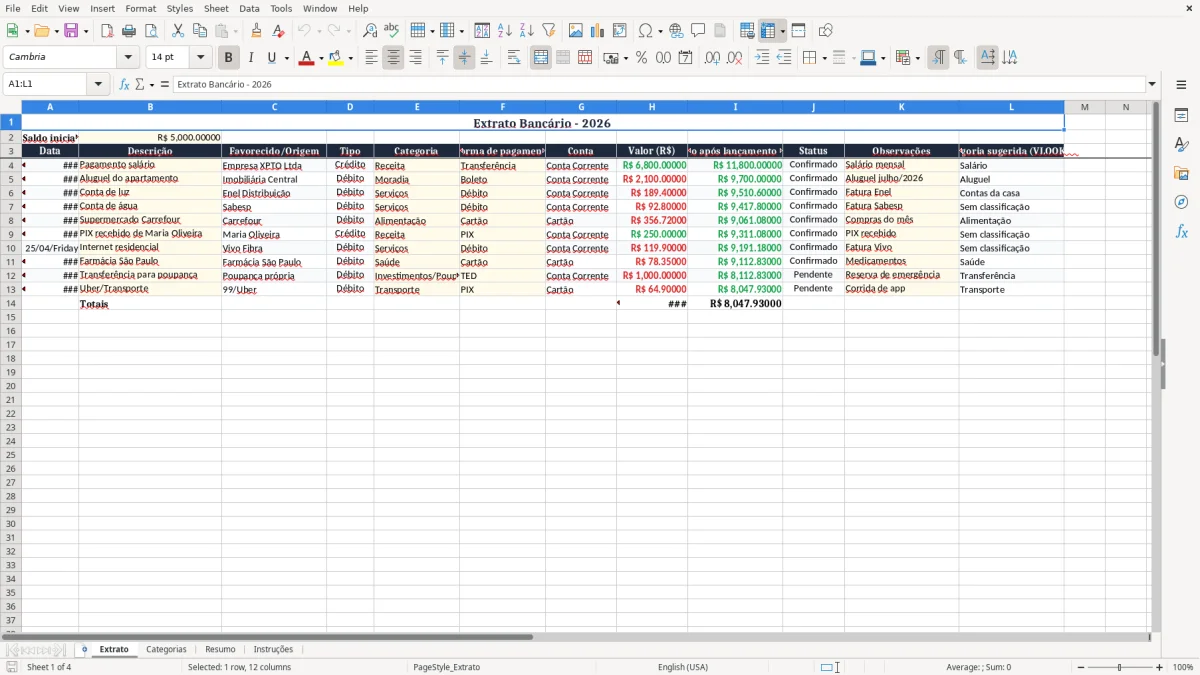The height and width of the screenshot is (675, 1200).
Task: Click the zoom in plus button
Action: pos(1159,667)
